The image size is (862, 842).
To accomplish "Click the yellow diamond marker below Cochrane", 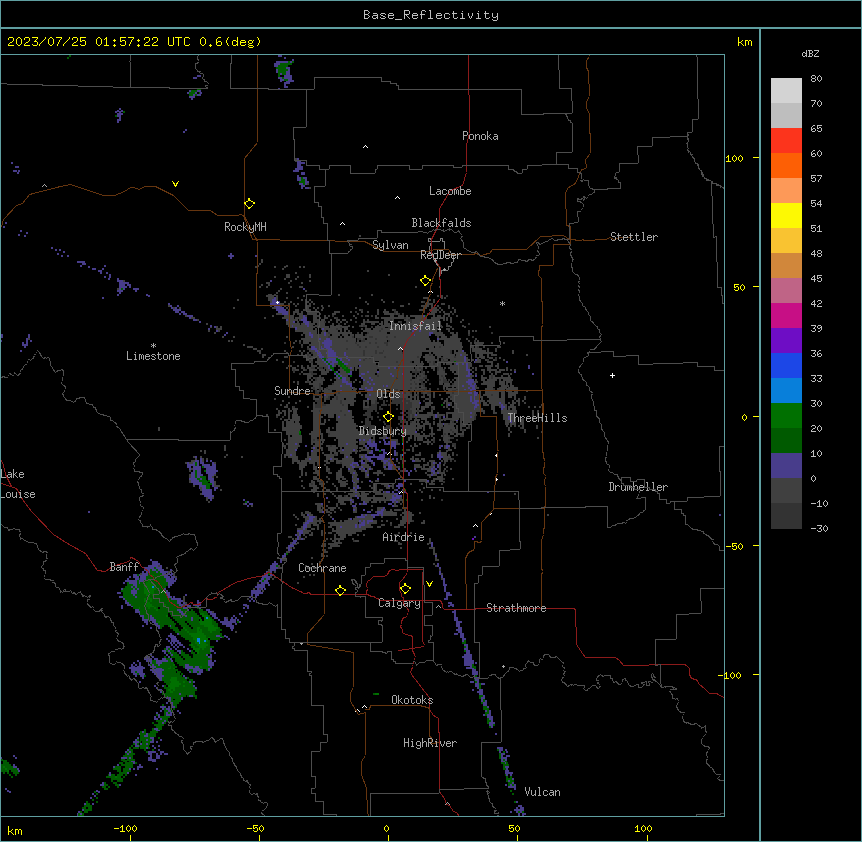I will coord(340,590).
